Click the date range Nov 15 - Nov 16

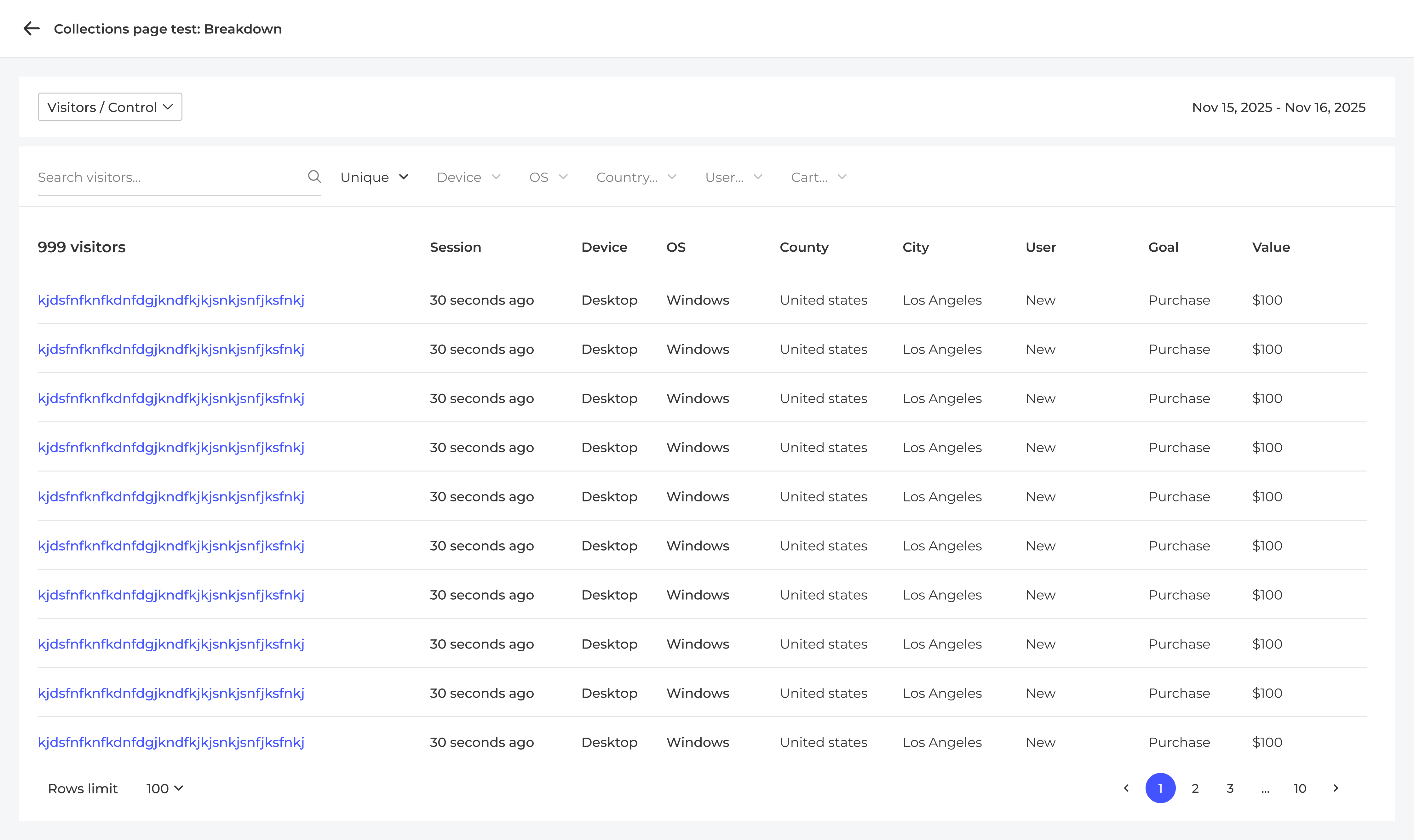(x=1278, y=107)
